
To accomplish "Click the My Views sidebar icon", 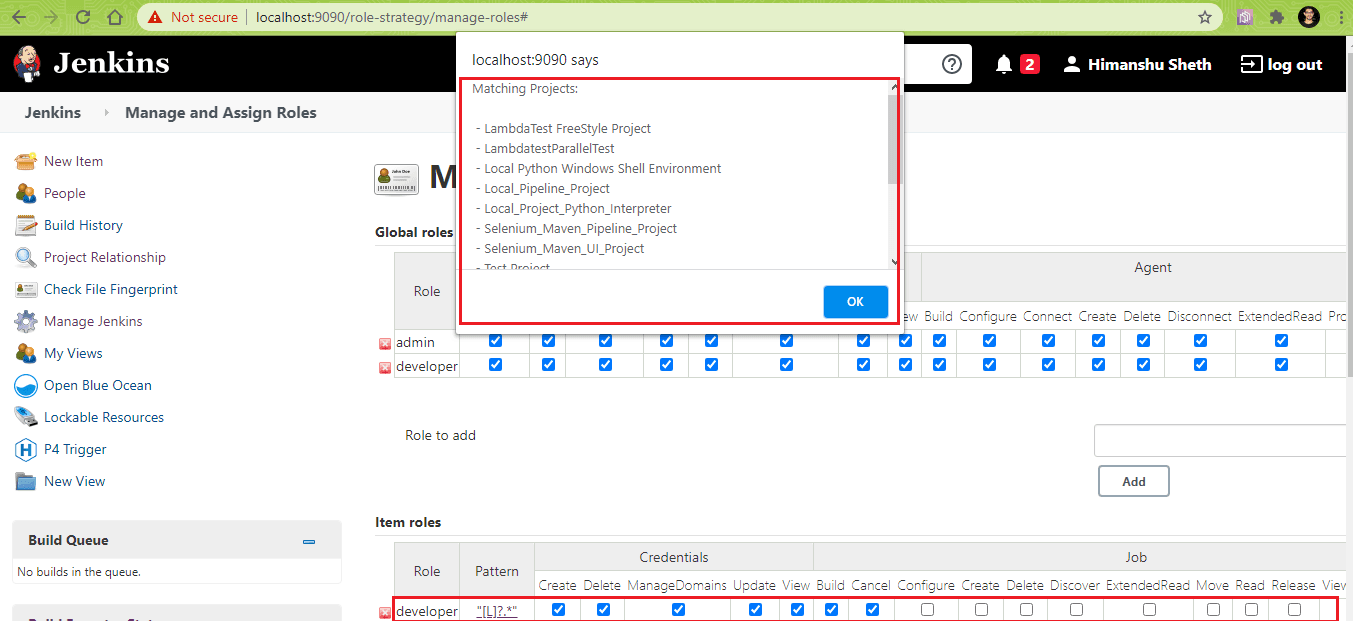I will [26, 353].
